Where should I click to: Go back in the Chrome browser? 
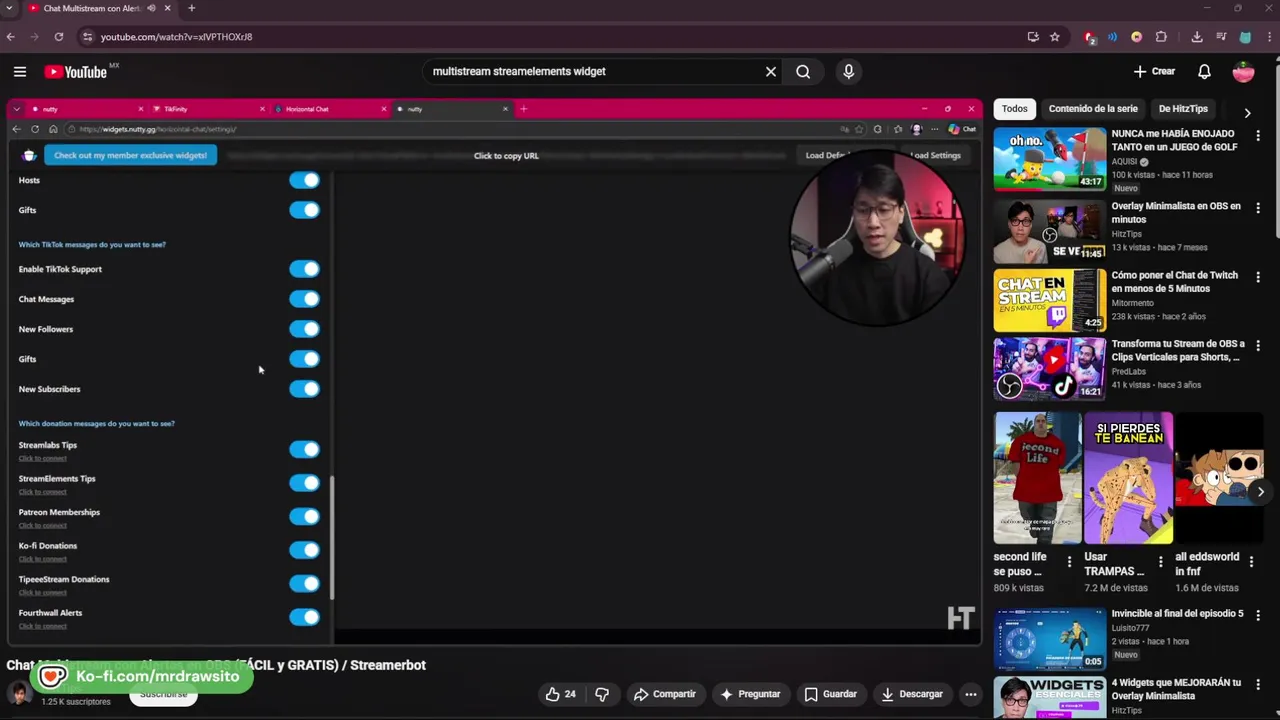tap(10, 37)
